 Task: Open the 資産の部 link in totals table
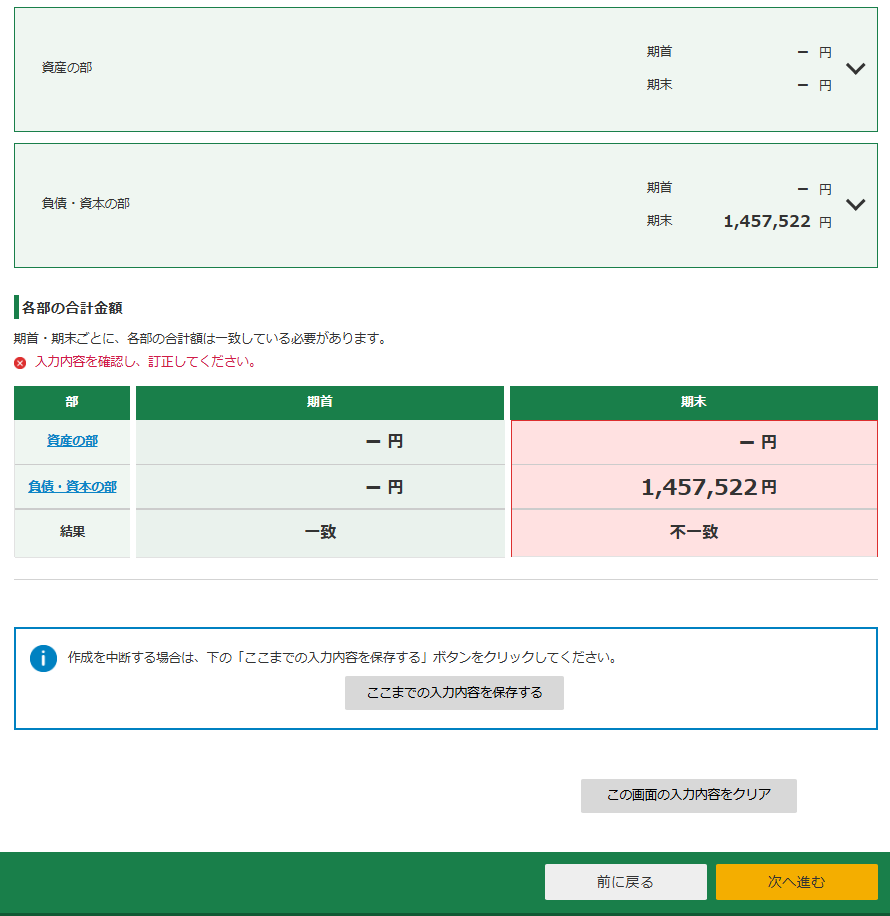(72, 441)
